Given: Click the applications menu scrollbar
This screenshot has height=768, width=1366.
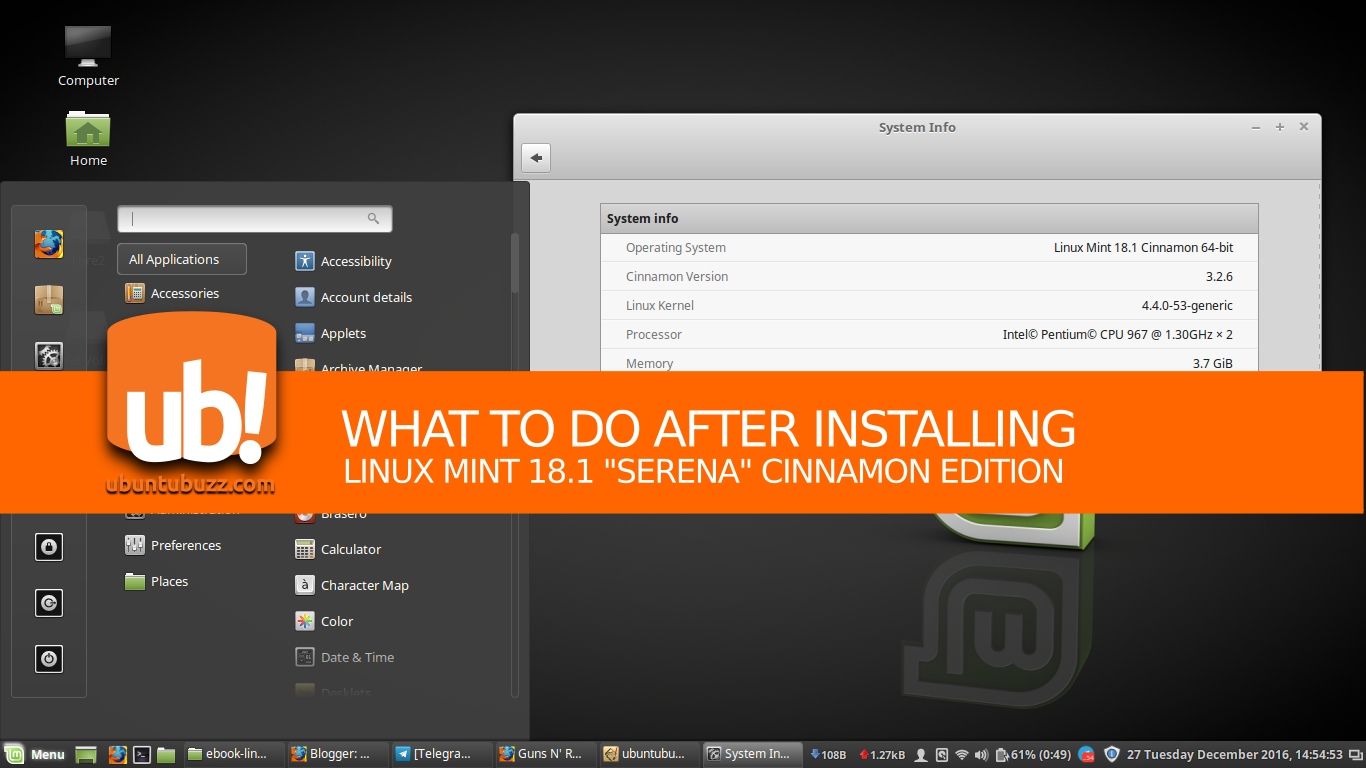Looking at the screenshot, I should tap(515, 264).
